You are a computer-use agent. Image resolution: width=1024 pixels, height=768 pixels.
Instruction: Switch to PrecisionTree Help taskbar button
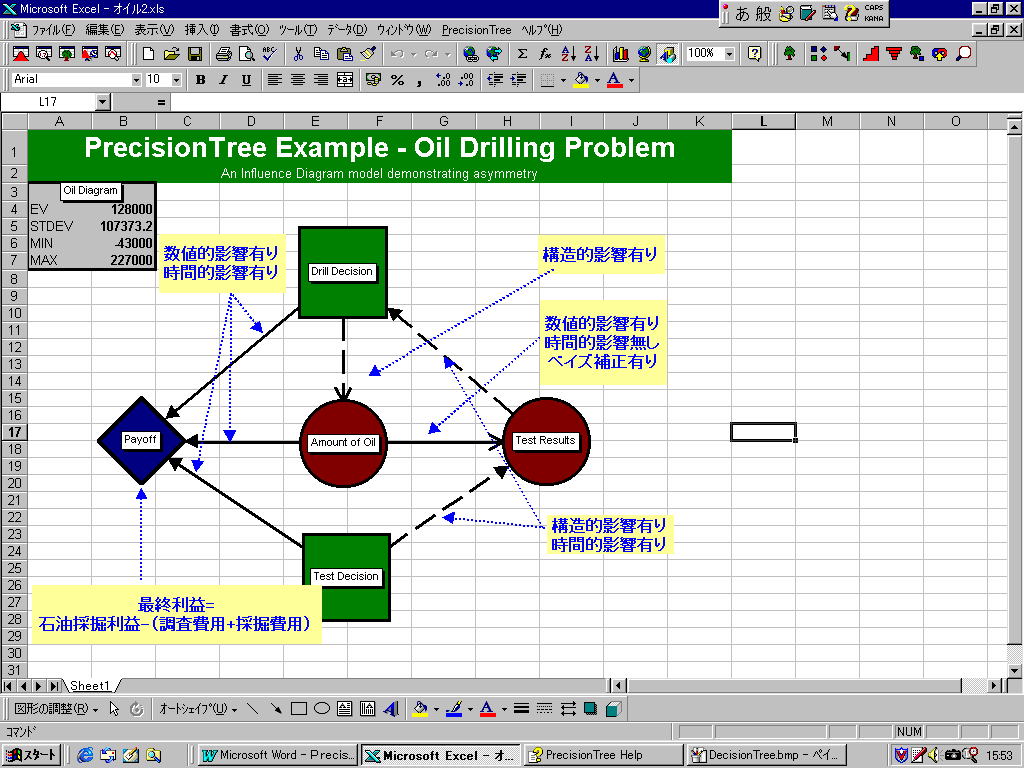coord(603,755)
